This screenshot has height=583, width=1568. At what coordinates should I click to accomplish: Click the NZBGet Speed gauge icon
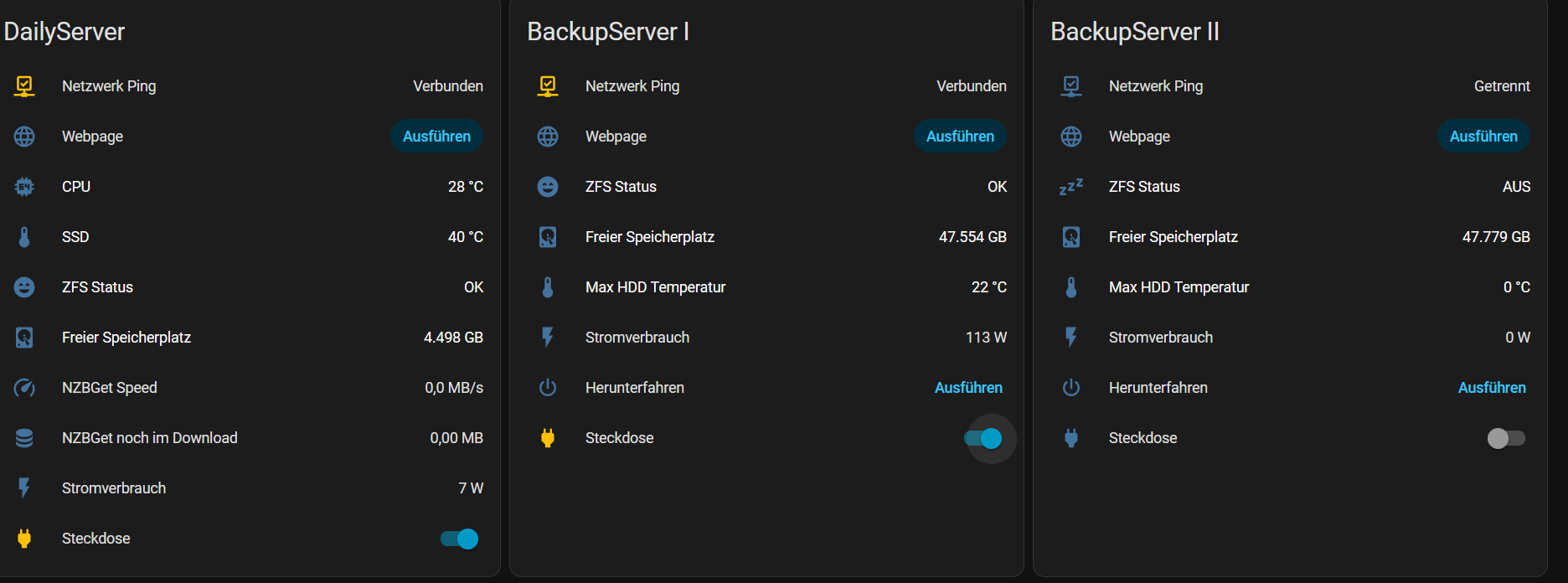pyautogui.click(x=24, y=388)
